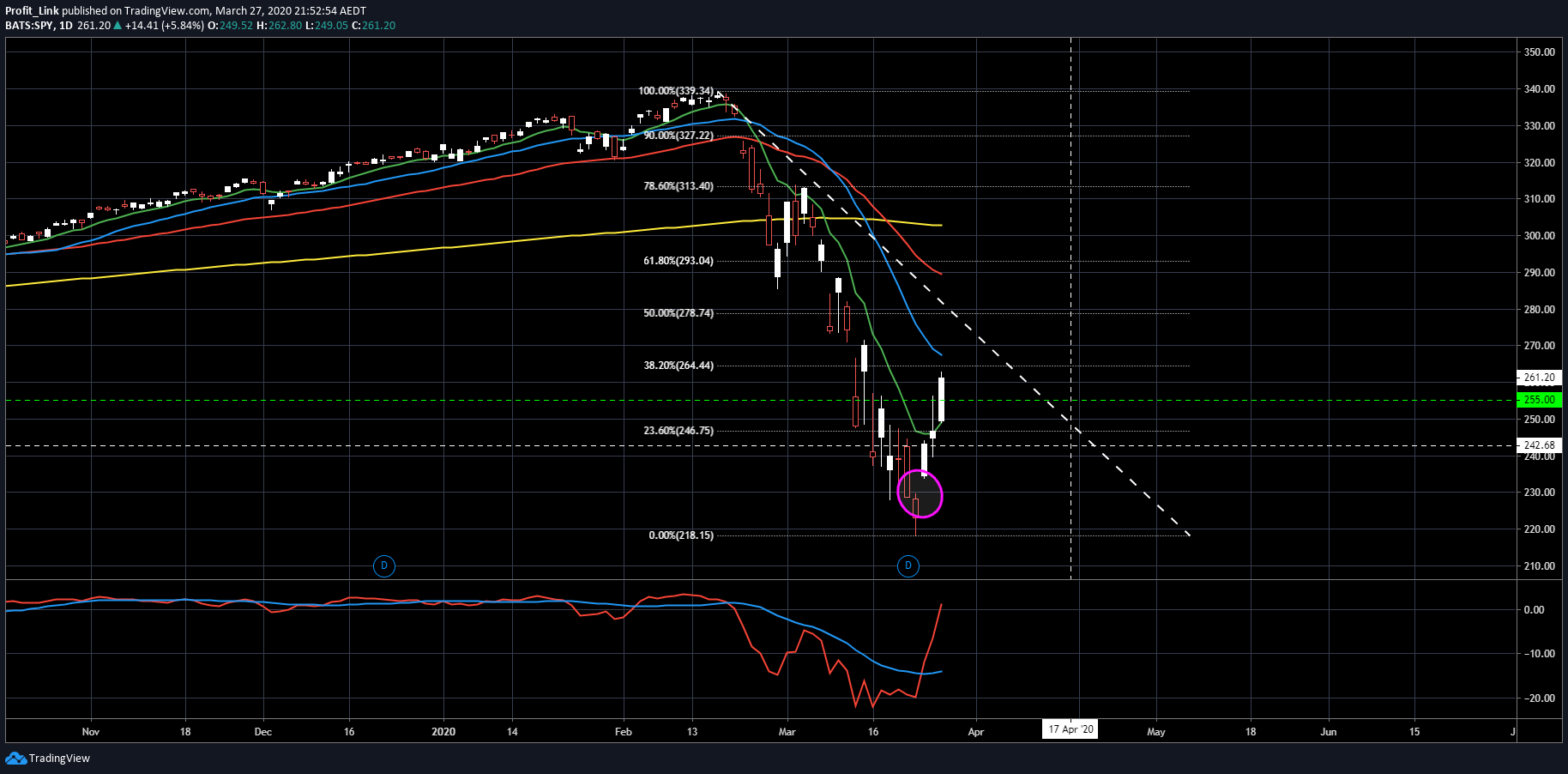Click the Feb label on time axis

coord(624,732)
